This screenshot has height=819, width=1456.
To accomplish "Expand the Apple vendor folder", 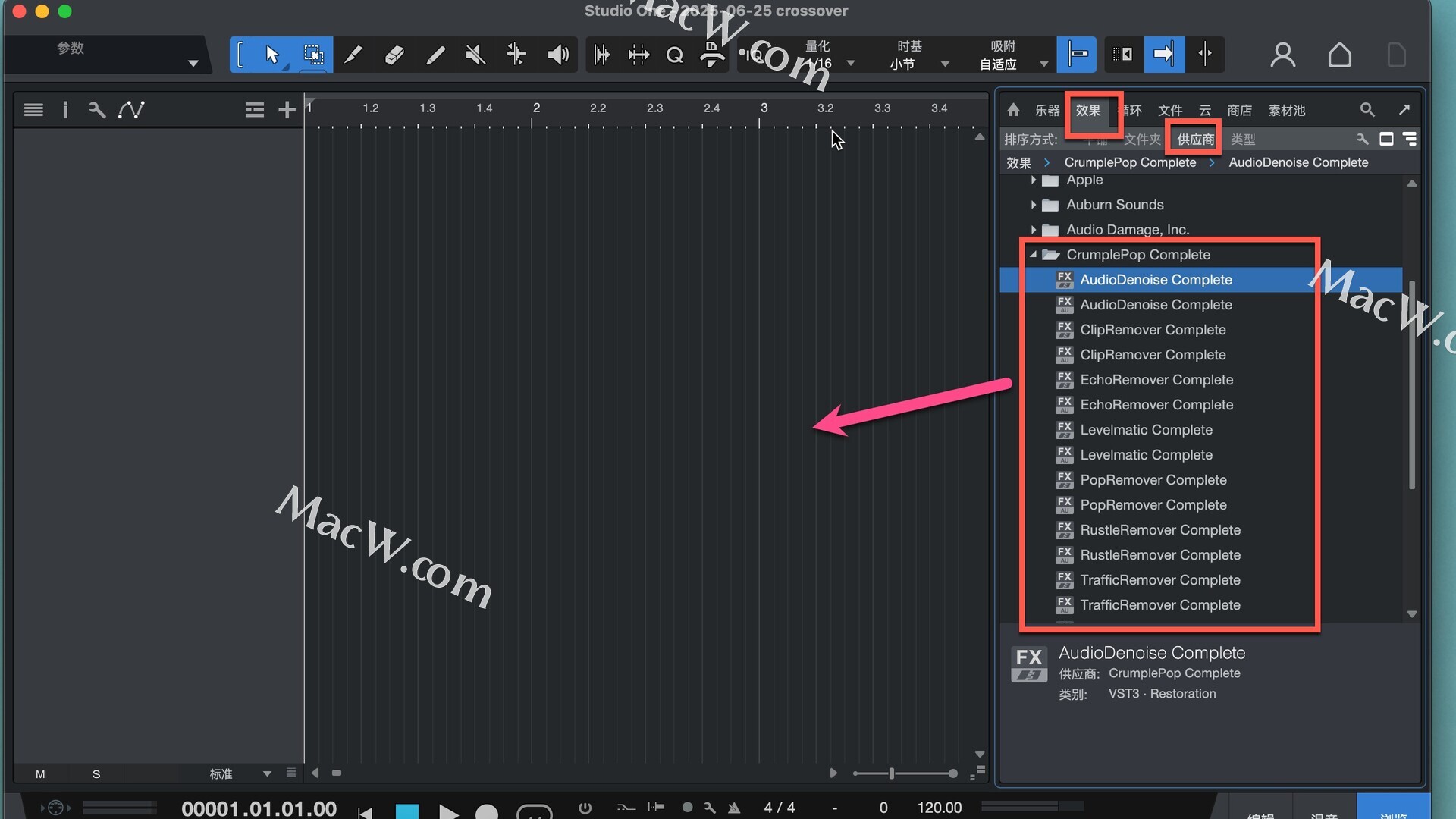I will (x=1033, y=180).
